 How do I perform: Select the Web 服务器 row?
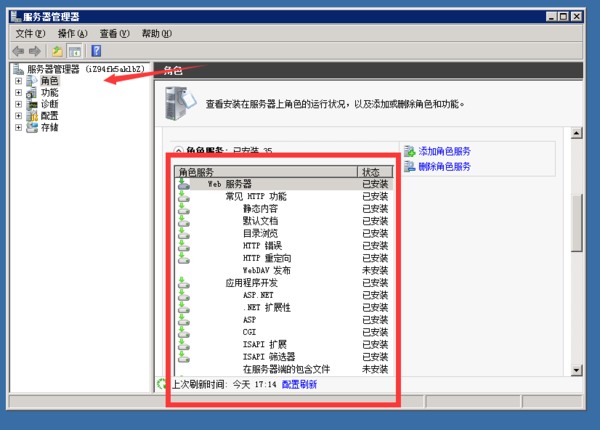click(284, 184)
